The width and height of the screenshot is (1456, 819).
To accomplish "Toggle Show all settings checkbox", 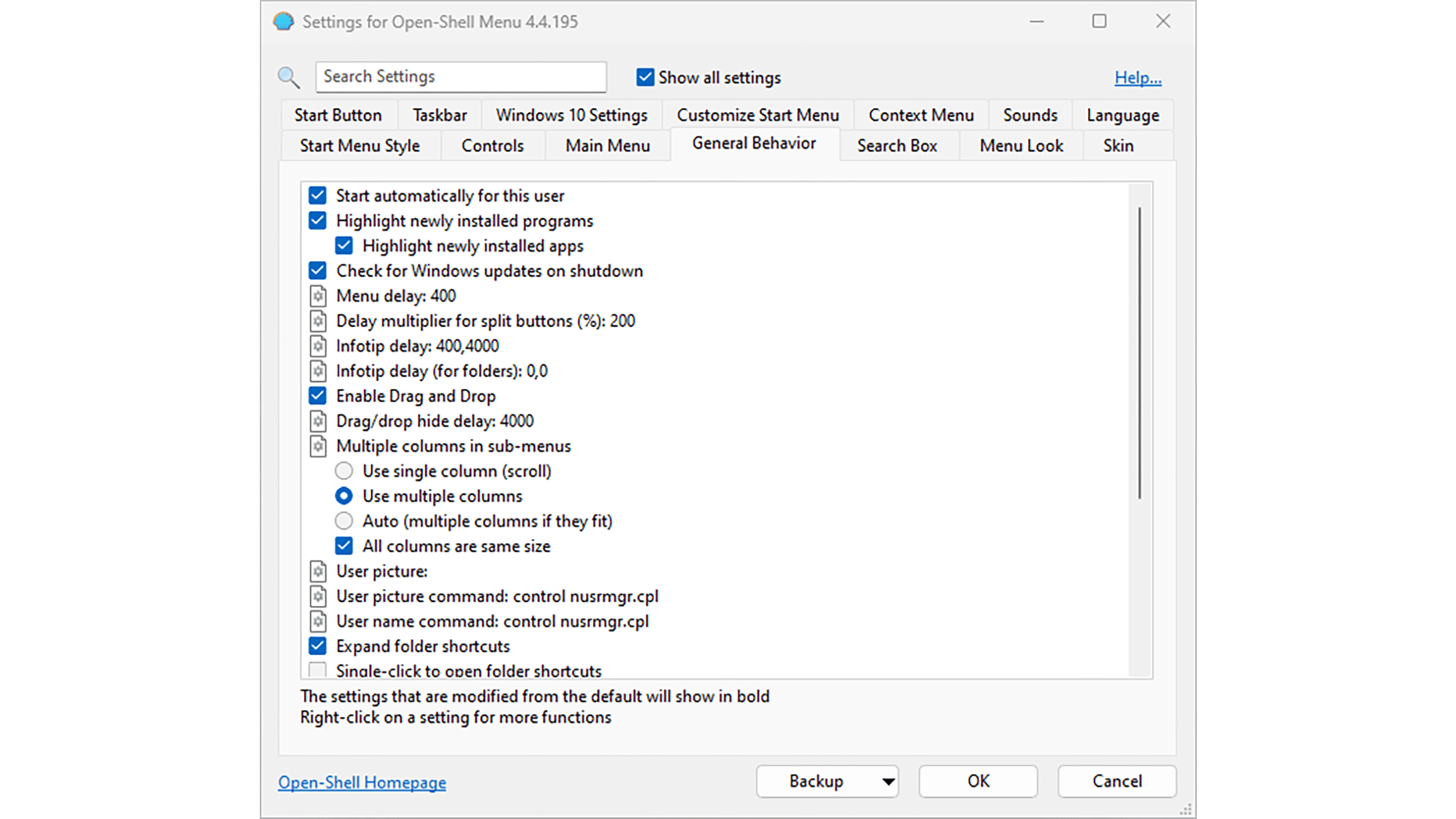I will (x=645, y=77).
